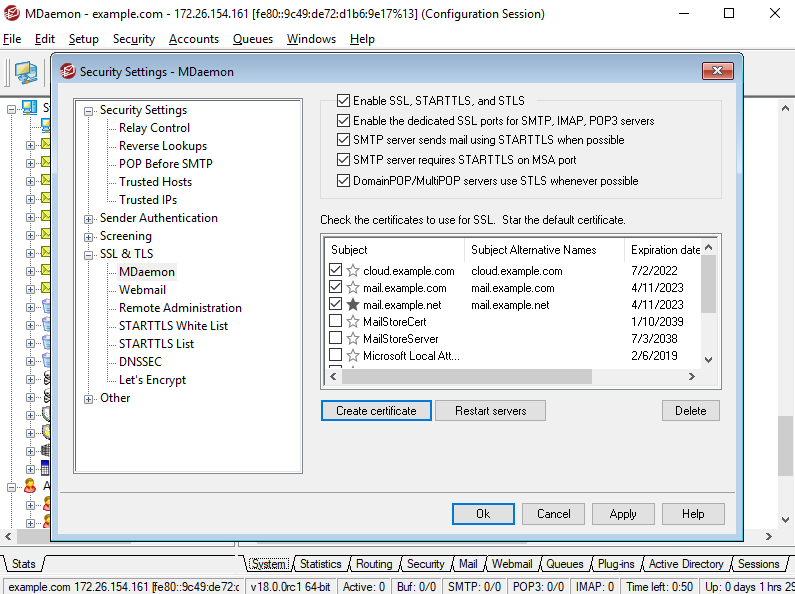Select Let's Encrypt in the settings tree
Screen dimensions: 795x594
(152, 380)
